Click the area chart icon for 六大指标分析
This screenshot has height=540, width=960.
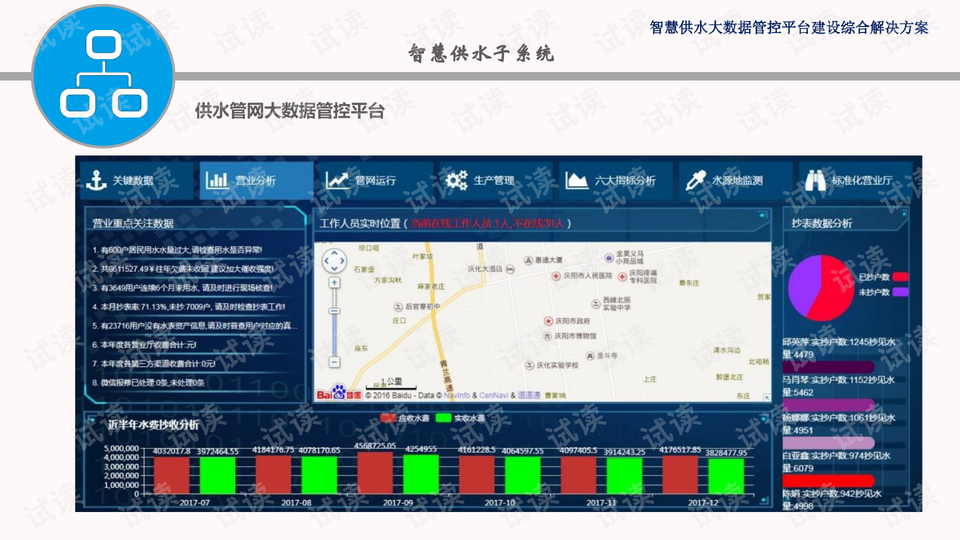[x=576, y=180]
